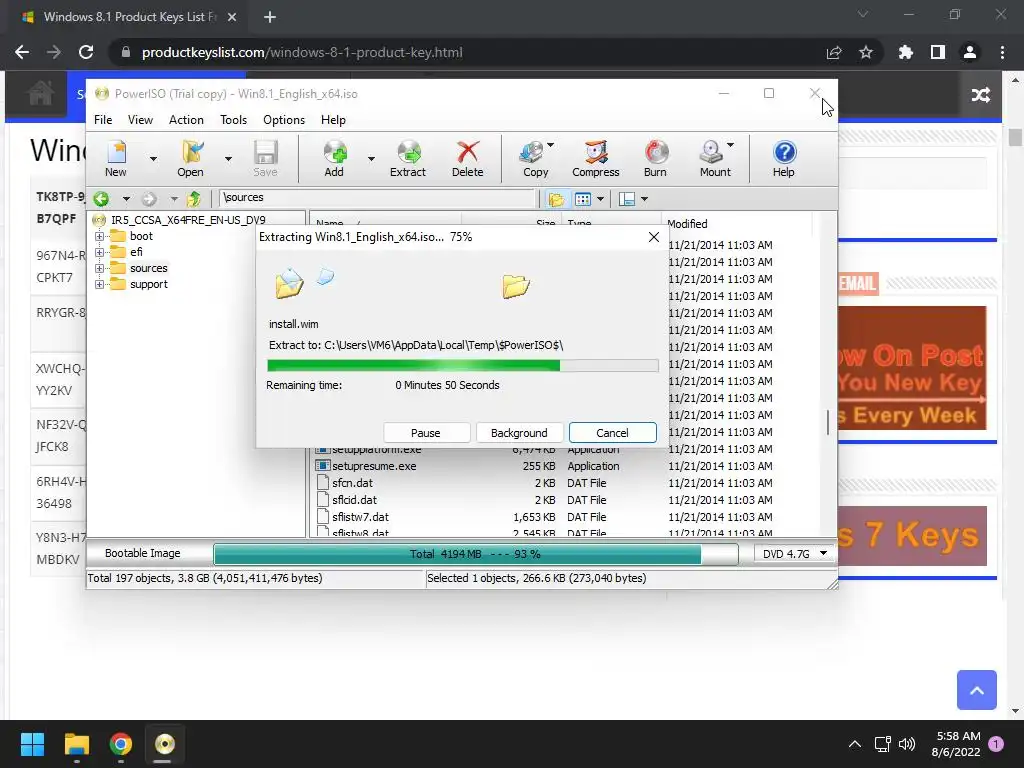The height and width of the screenshot is (768, 1024).
Task: Open the DVD 4.7G media size dropdown
Action: (794, 554)
